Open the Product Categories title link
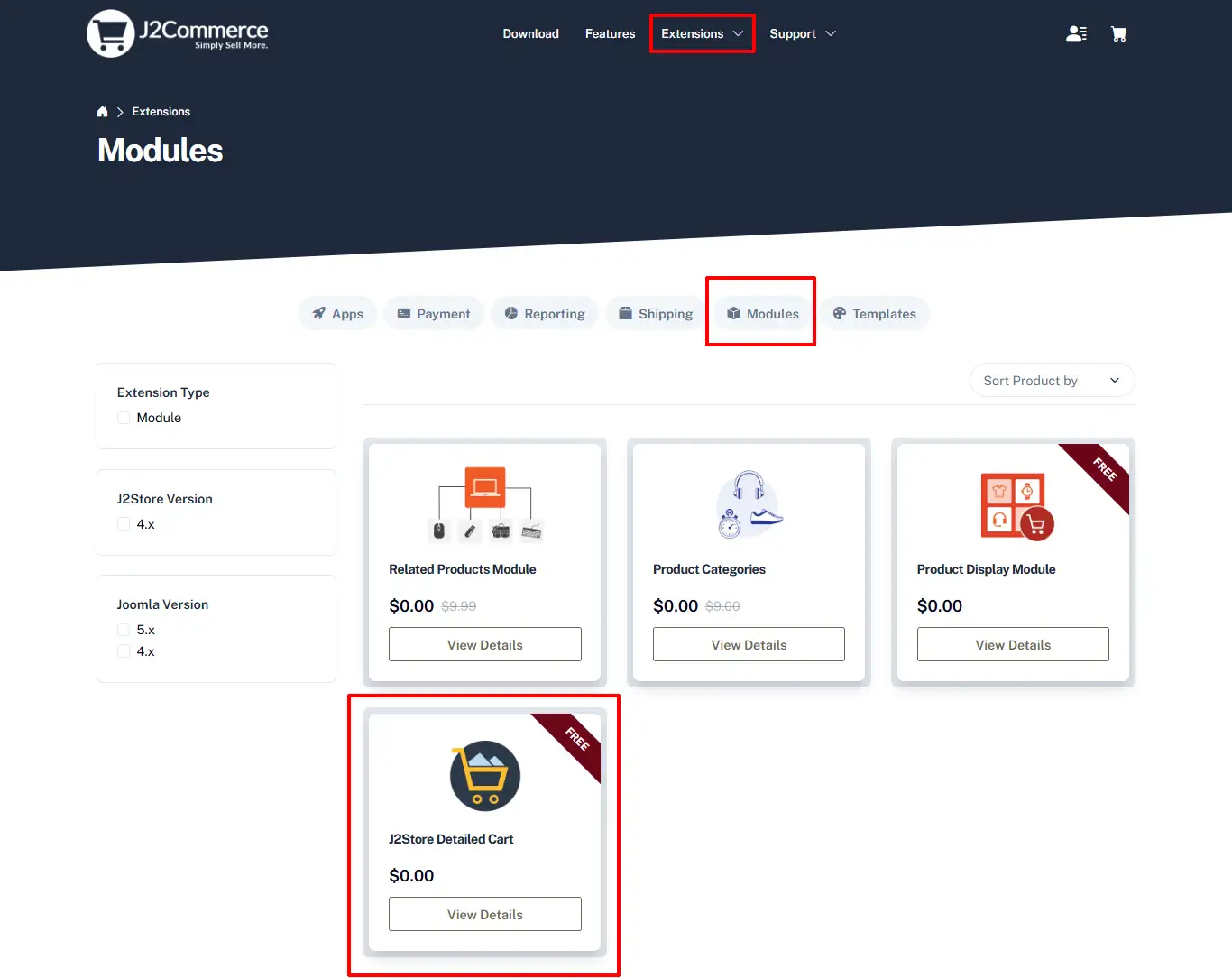This screenshot has height=978, width=1232. (x=709, y=569)
